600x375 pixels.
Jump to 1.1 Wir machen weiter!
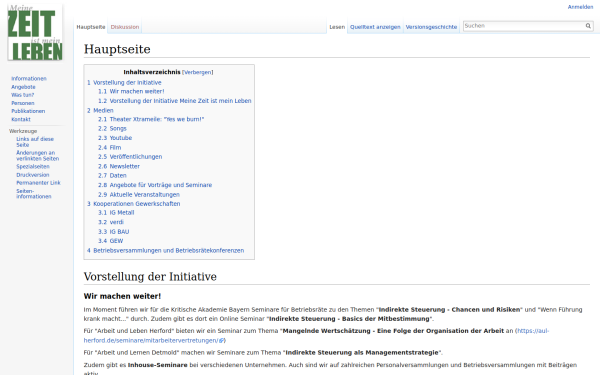pos(131,91)
